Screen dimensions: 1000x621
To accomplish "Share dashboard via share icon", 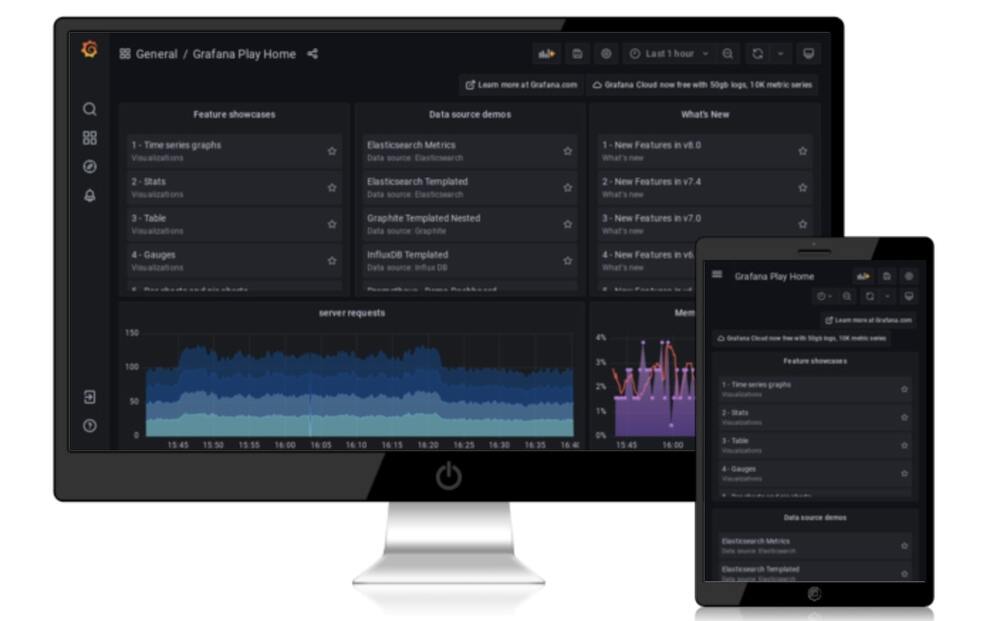I will coord(312,54).
